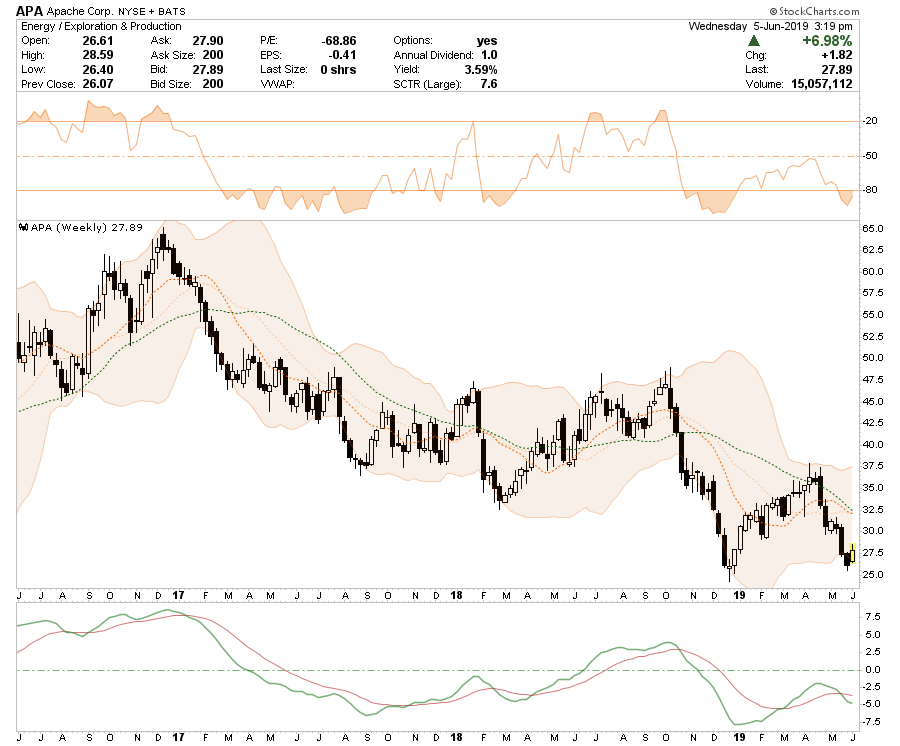Viewport: 900px width, 746px height.
Task: Click the Open value 26.61
Action: coord(98,41)
